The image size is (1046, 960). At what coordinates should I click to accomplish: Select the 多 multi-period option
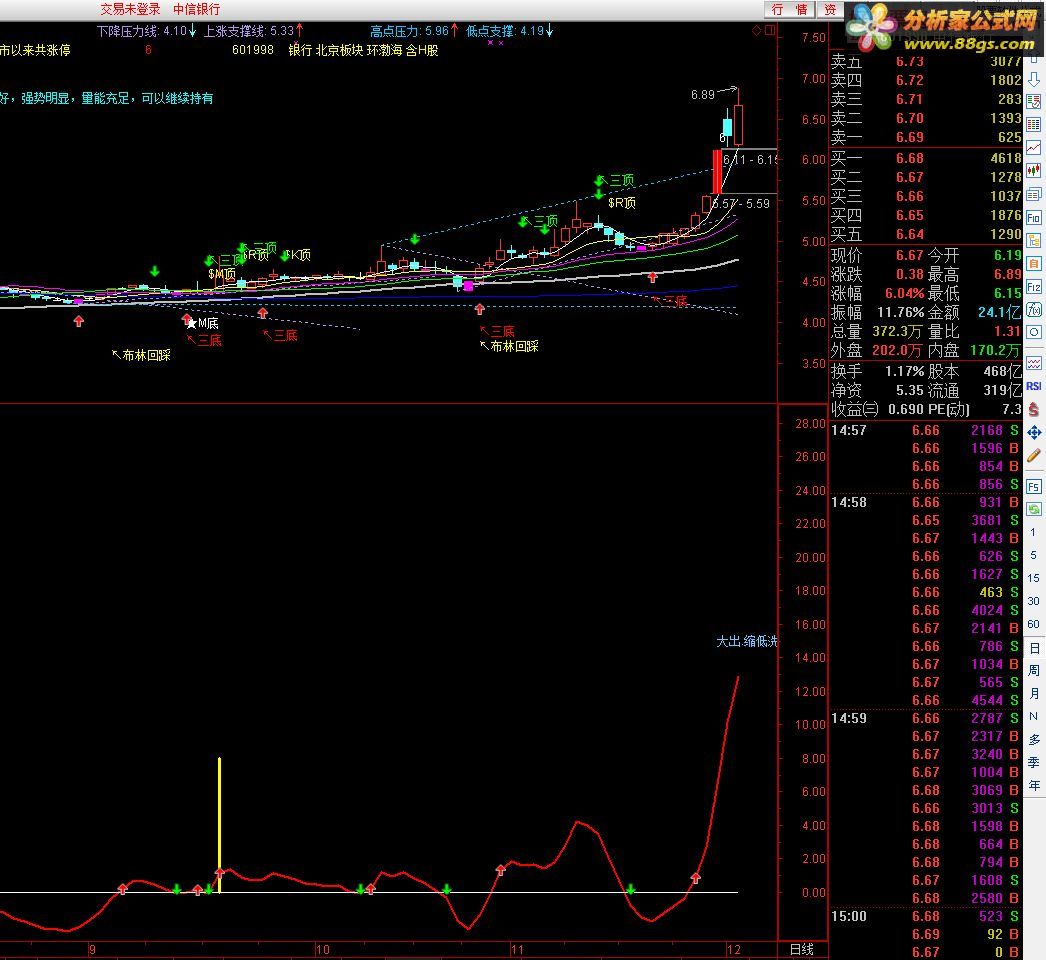click(x=1034, y=740)
